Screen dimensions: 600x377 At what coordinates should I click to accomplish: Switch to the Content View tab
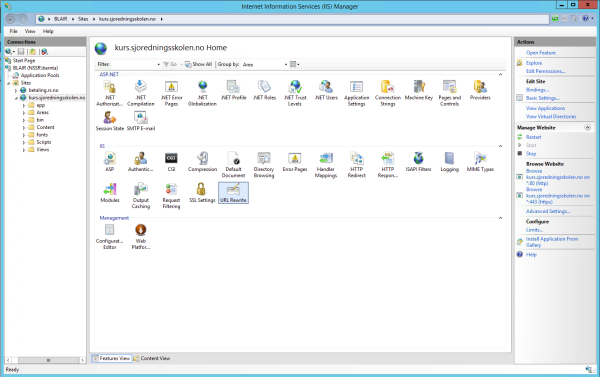pos(152,358)
